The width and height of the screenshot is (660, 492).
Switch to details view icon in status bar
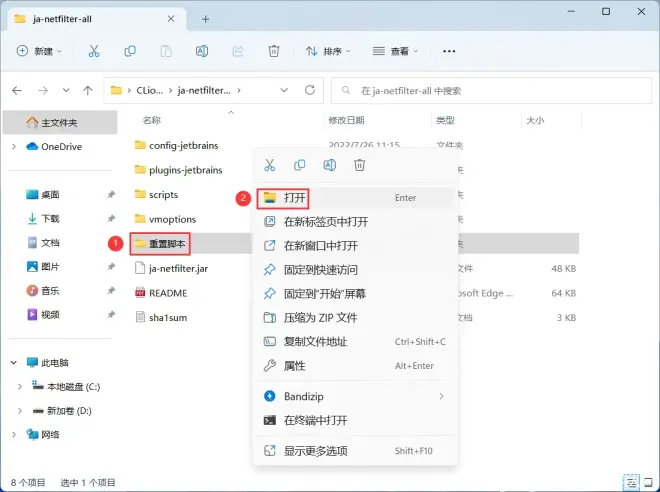[x=631, y=482]
